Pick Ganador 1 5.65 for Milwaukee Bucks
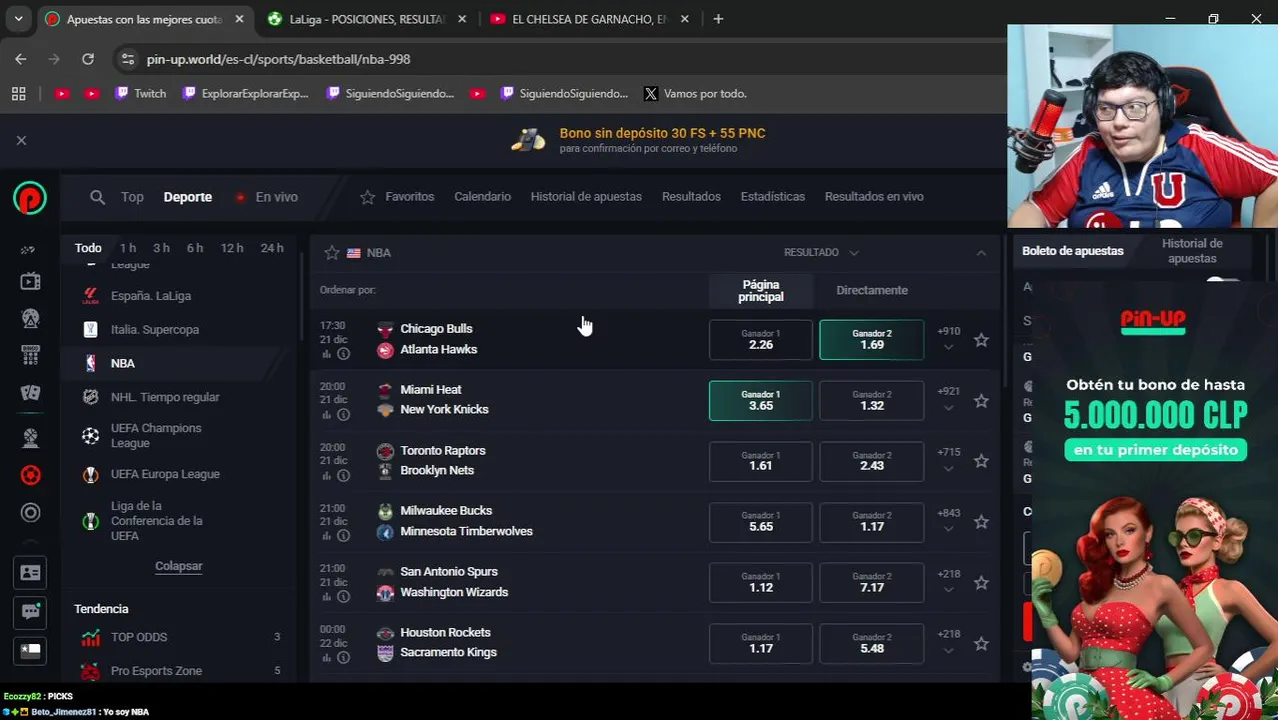The image size is (1278, 720). click(x=760, y=522)
